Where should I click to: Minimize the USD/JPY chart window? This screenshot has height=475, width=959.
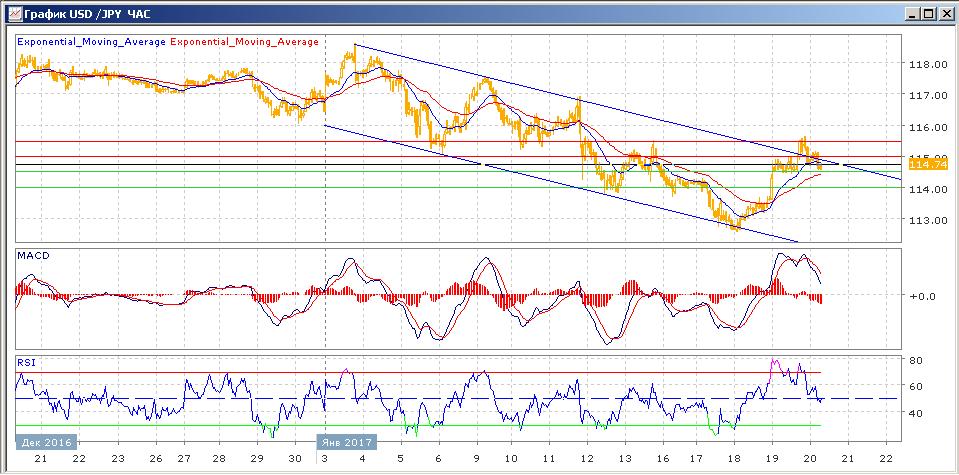click(x=911, y=13)
